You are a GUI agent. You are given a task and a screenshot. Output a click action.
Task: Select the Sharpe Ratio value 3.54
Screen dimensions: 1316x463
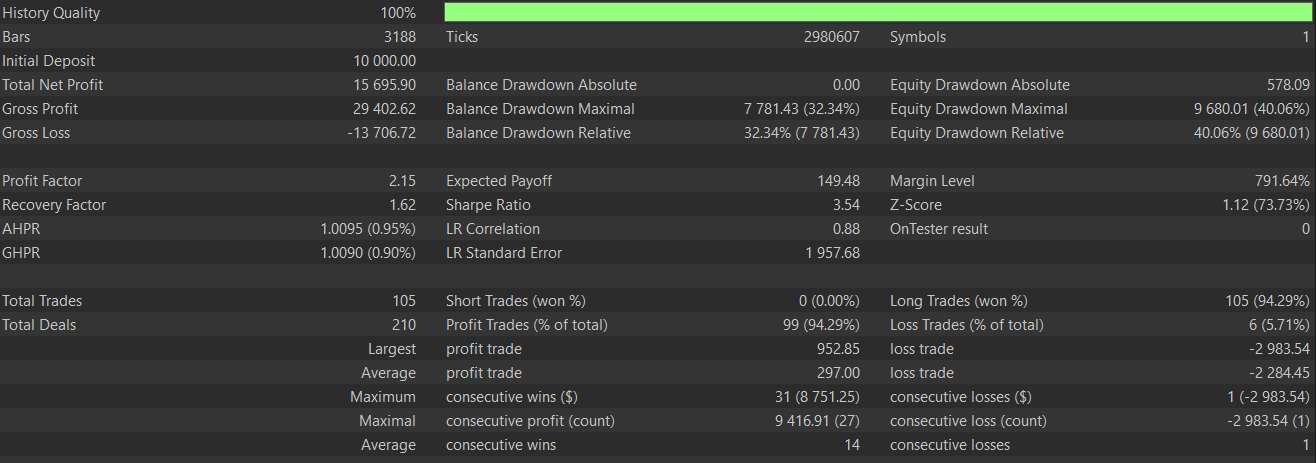pos(845,205)
